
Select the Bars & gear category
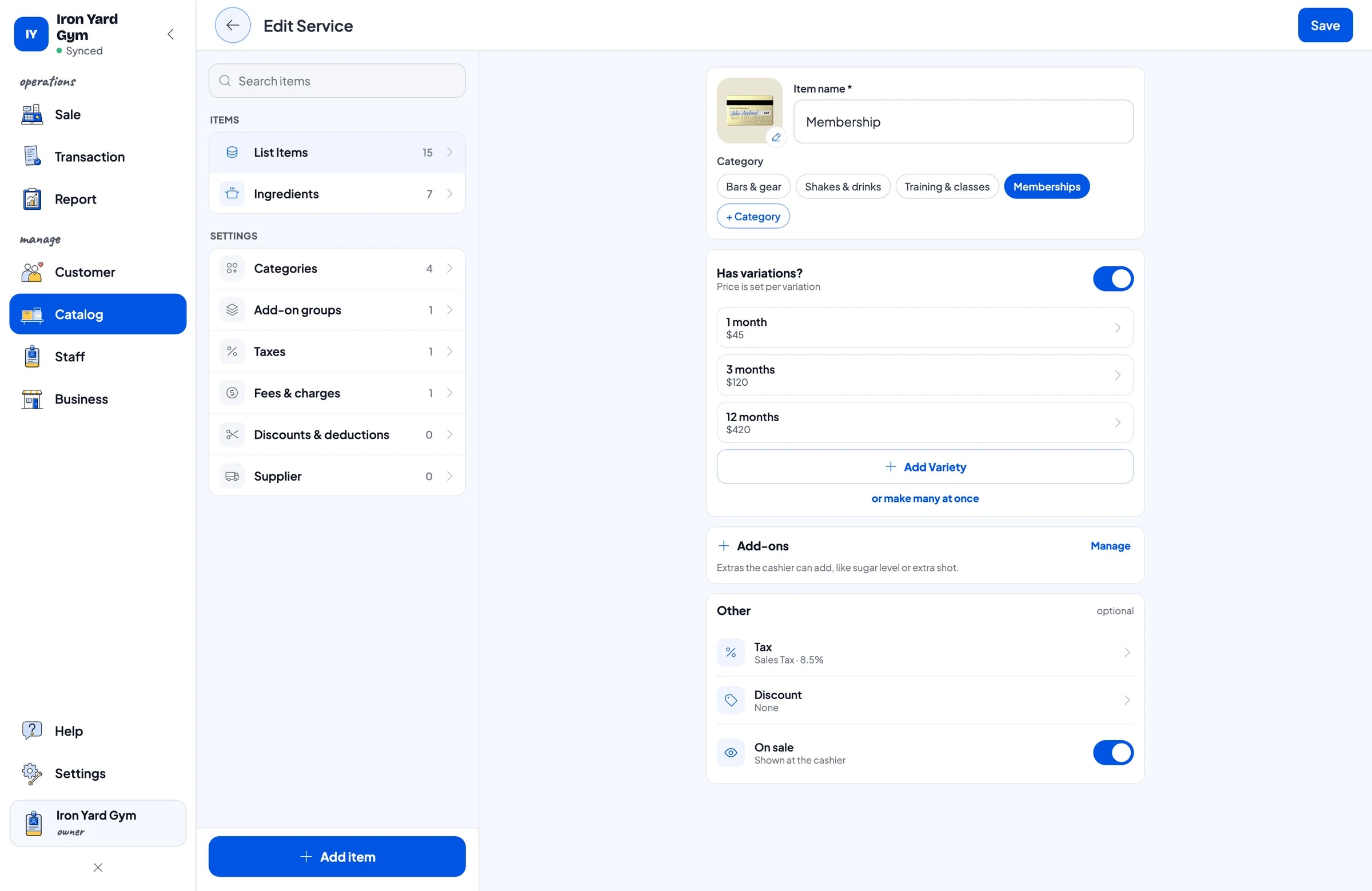pyautogui.click(x=753, y=186)
